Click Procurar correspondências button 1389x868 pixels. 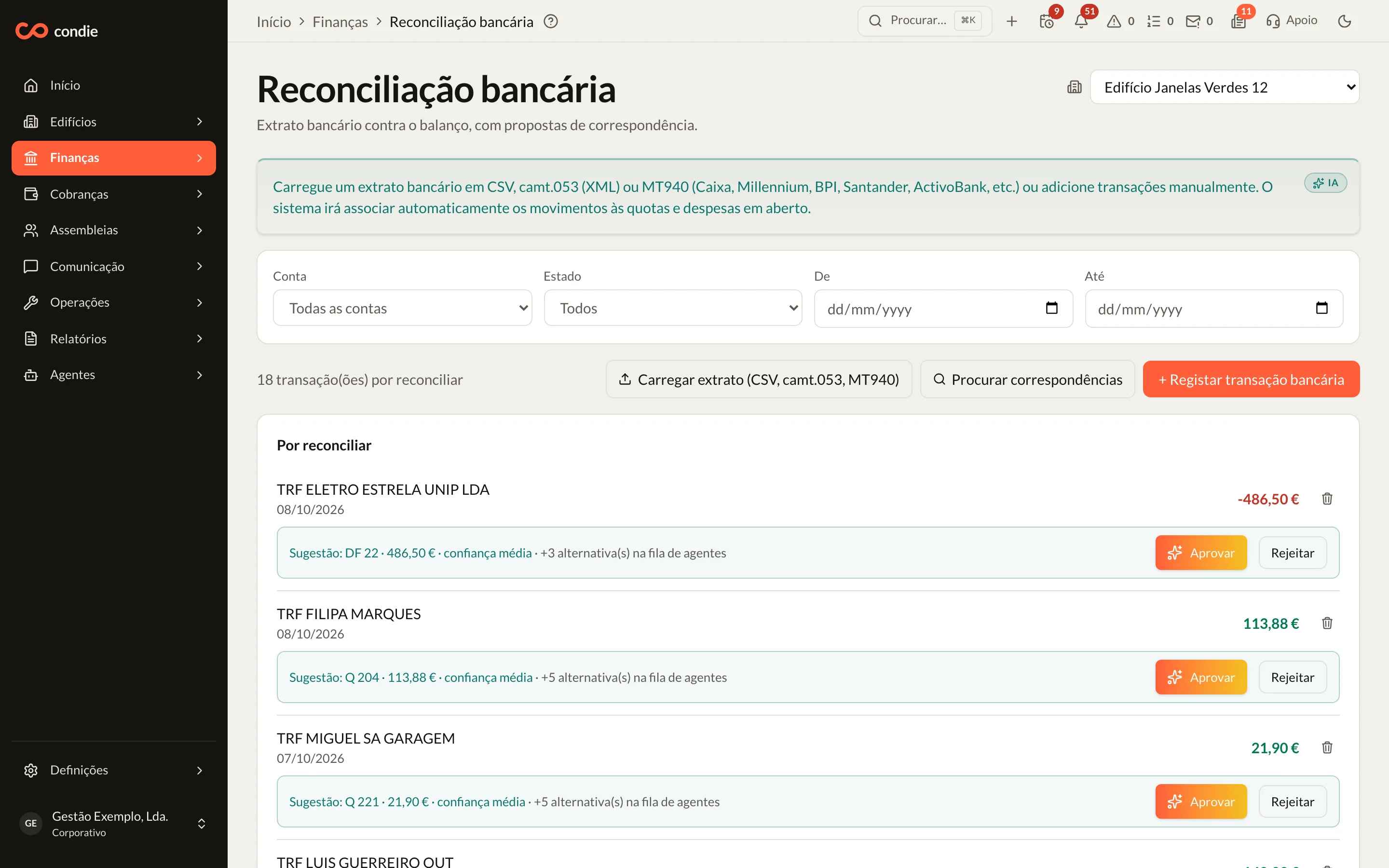pyautogui.click(x=1027, y=380)
